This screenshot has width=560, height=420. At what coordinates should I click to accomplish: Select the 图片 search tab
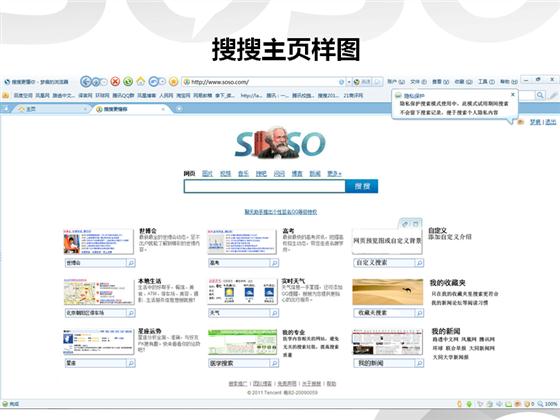click(x=207, y=174)
